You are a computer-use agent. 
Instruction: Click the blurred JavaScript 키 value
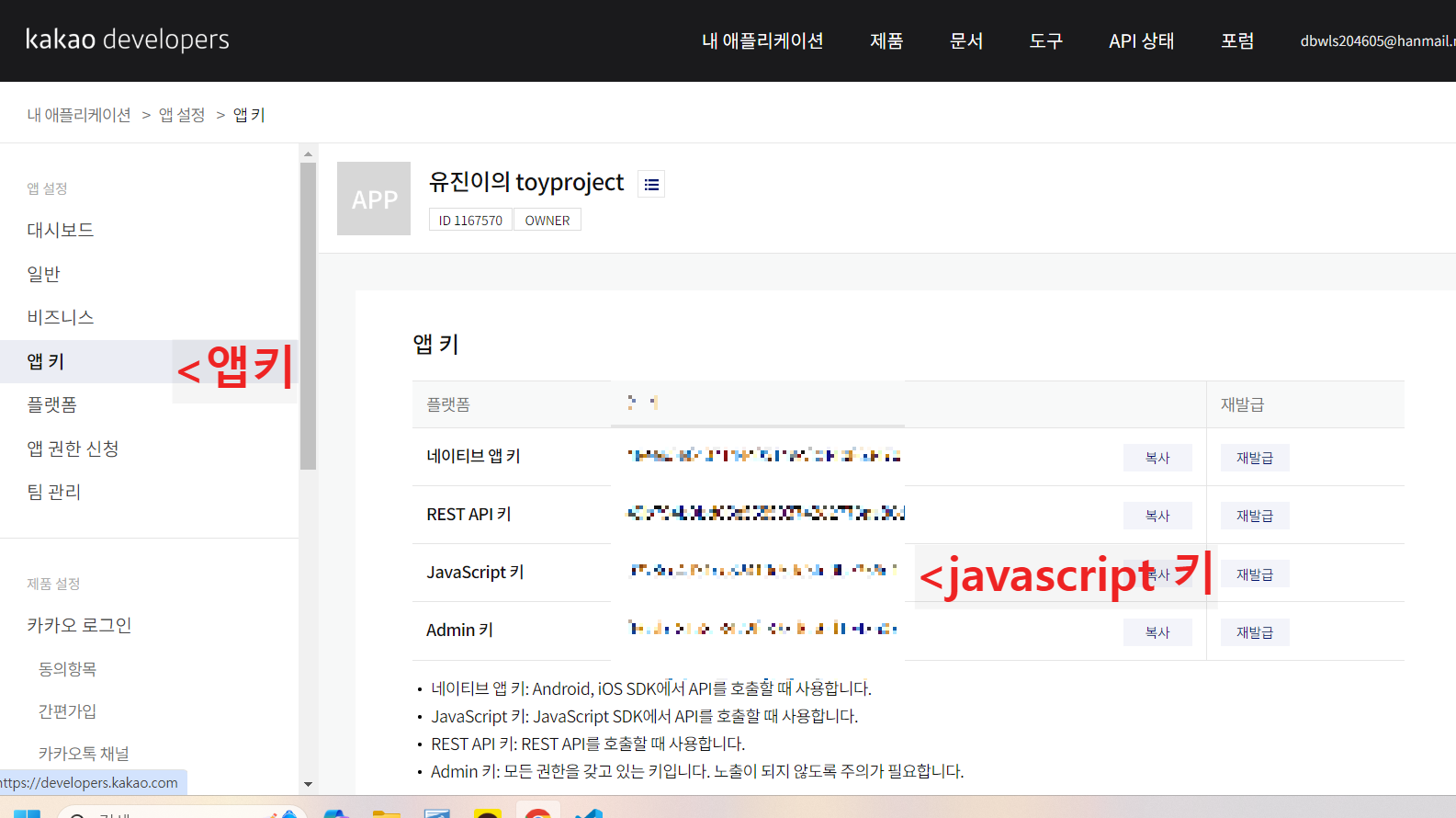pos(763,570)
